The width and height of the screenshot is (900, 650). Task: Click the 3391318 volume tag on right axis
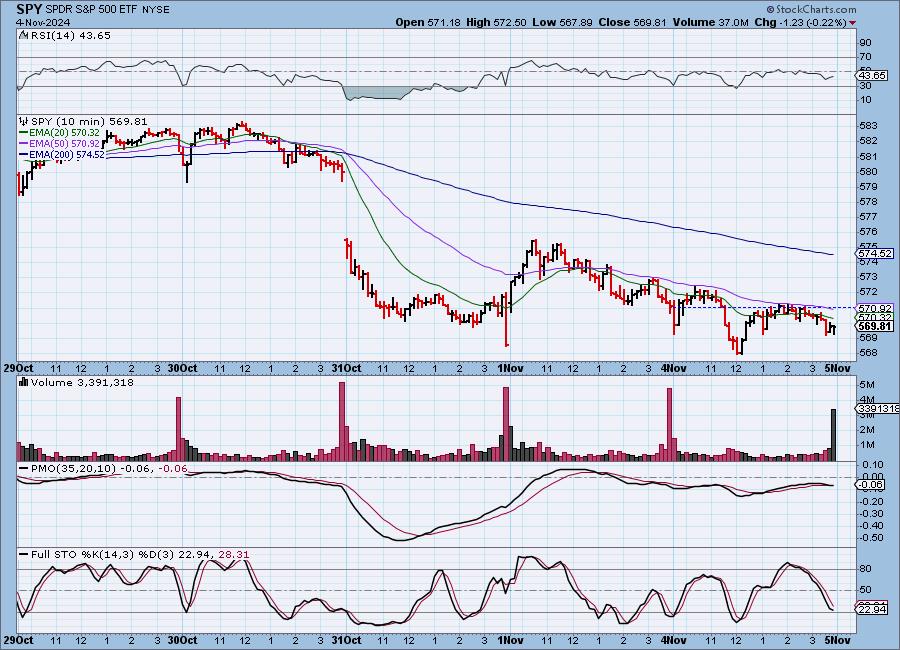click(878, 409)
